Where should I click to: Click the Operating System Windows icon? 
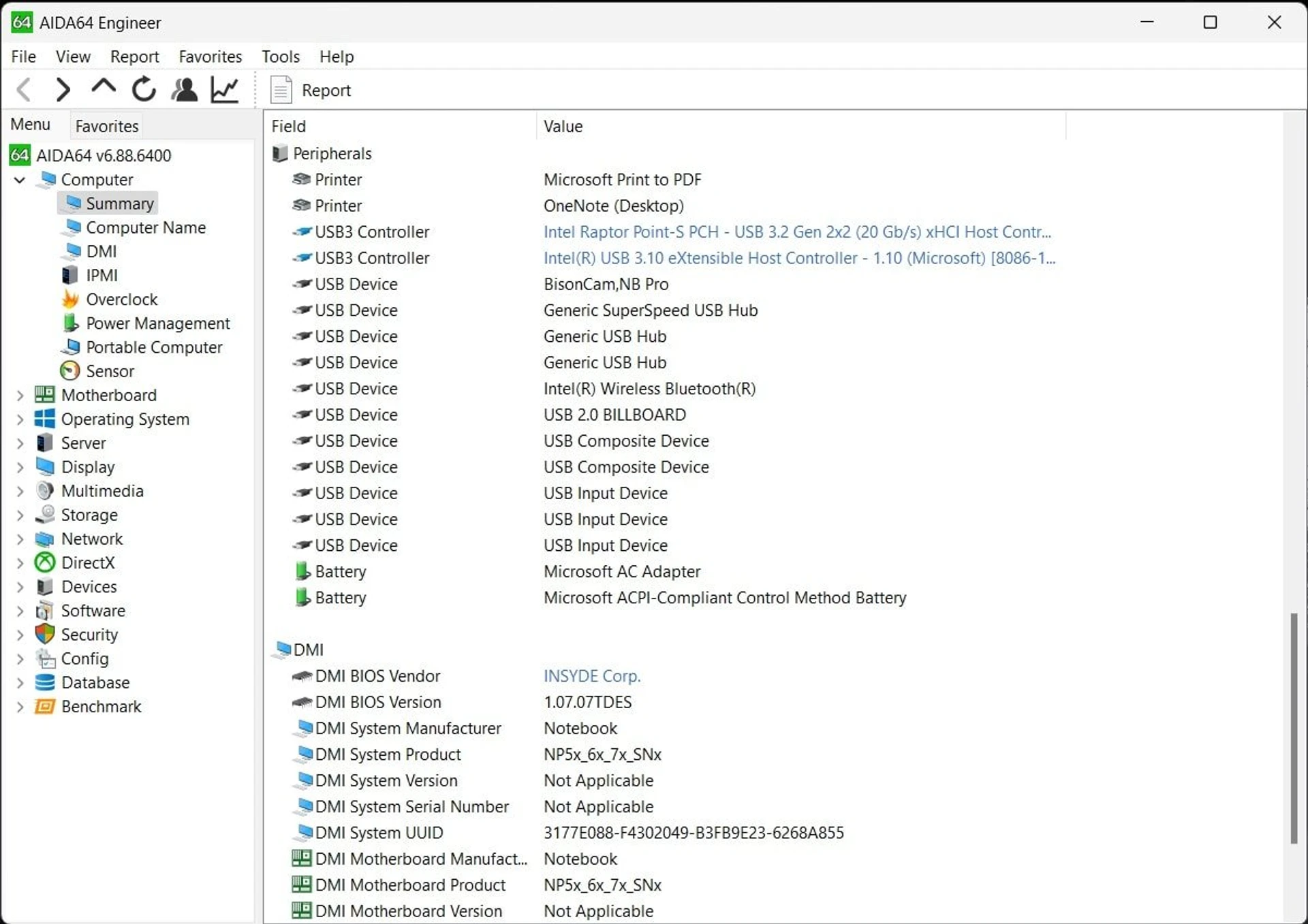pos(45,419)
